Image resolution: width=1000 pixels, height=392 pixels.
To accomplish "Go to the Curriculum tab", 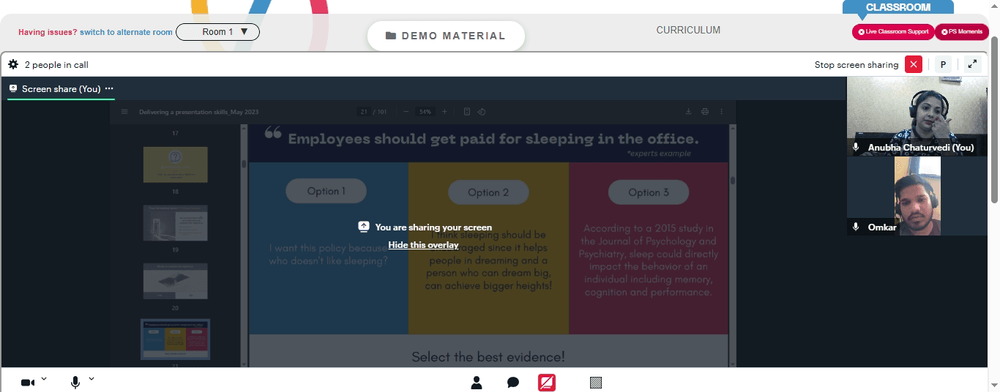I will (688, 30).
